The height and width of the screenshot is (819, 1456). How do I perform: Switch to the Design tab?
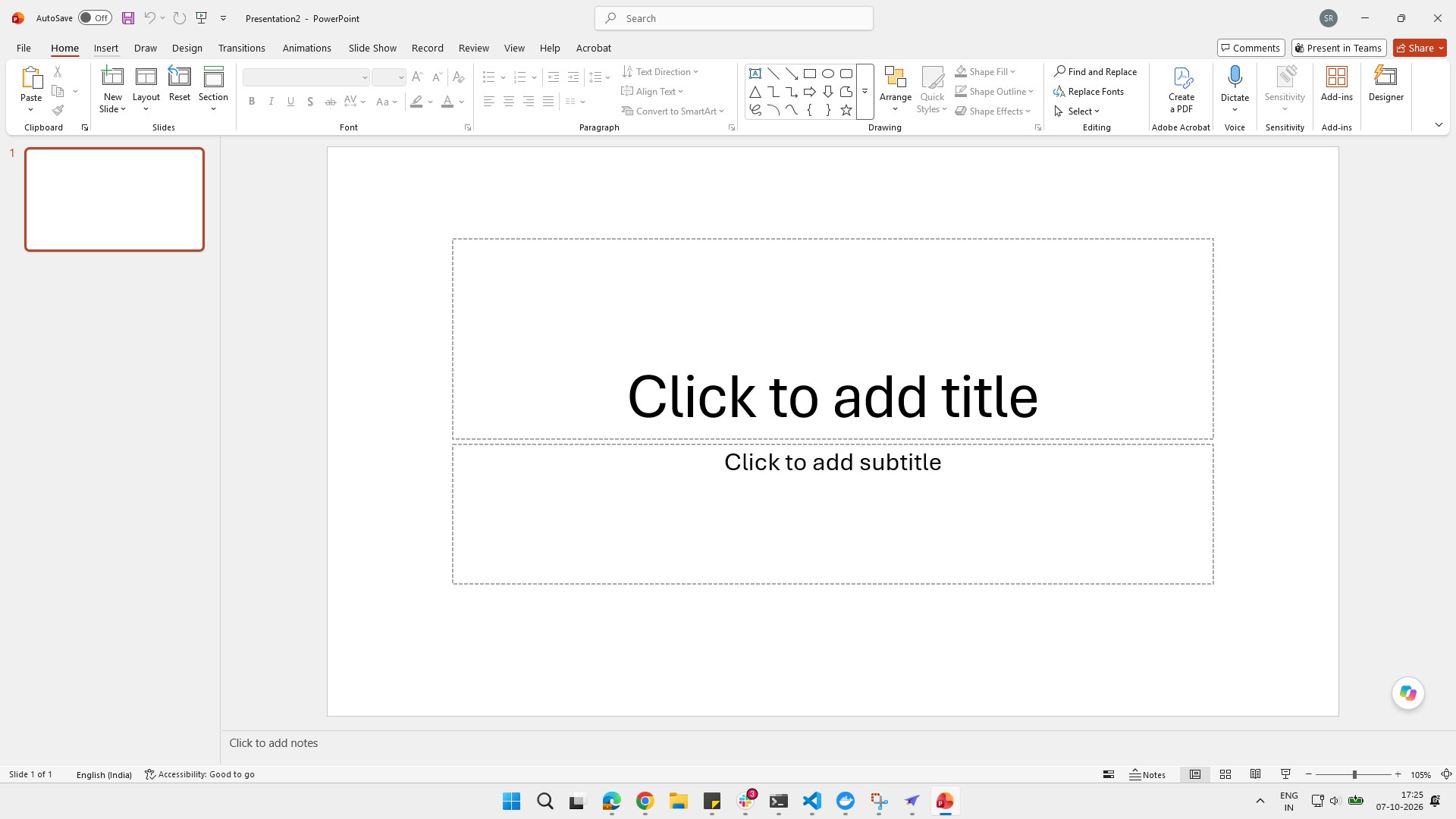187,48
